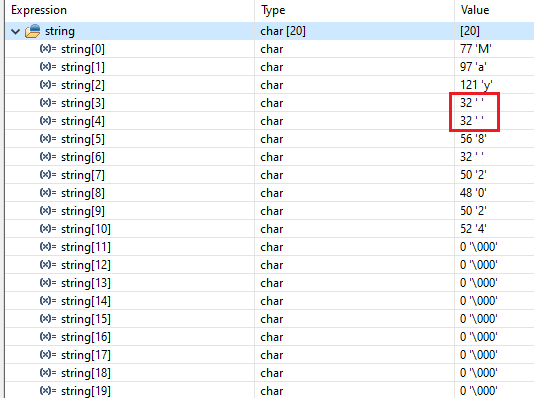Click the variable icon beside string[3]

48,103
